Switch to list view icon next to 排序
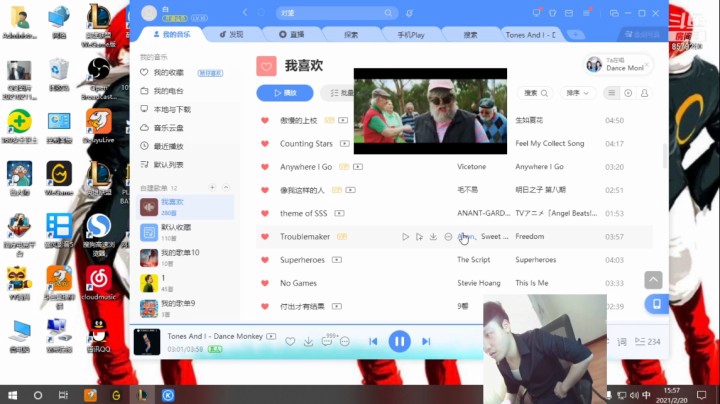 [612, 93]
